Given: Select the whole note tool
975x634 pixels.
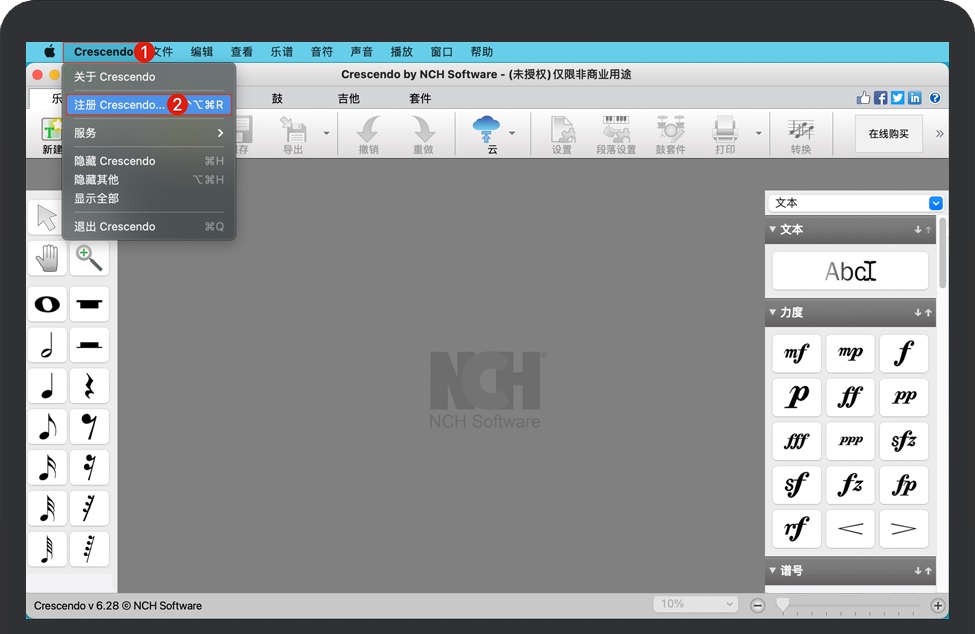Looking at the screenshot, I should pos(47,304).
